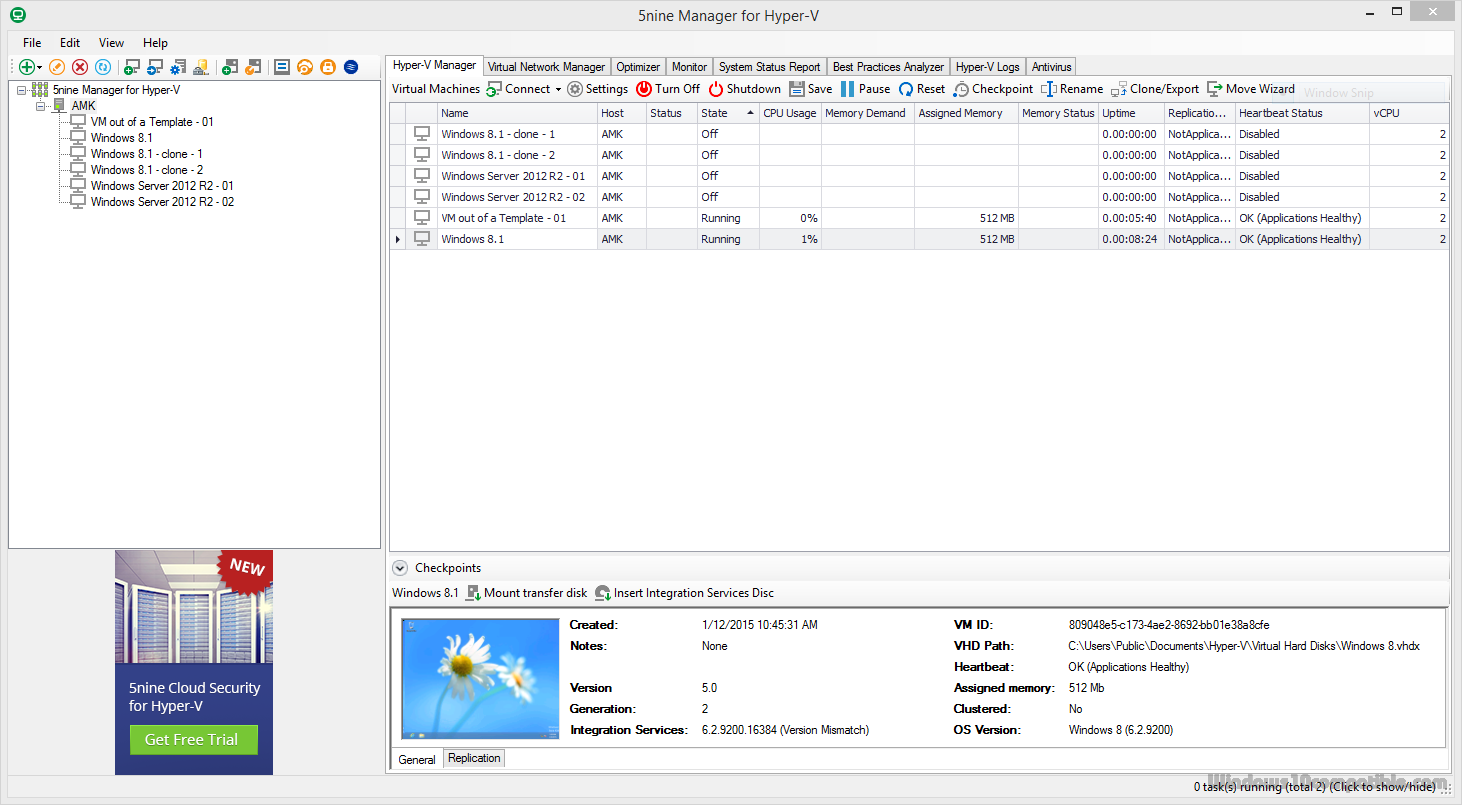
Task: Pause the selected virtual machine
Action: [x=865, y=89]
